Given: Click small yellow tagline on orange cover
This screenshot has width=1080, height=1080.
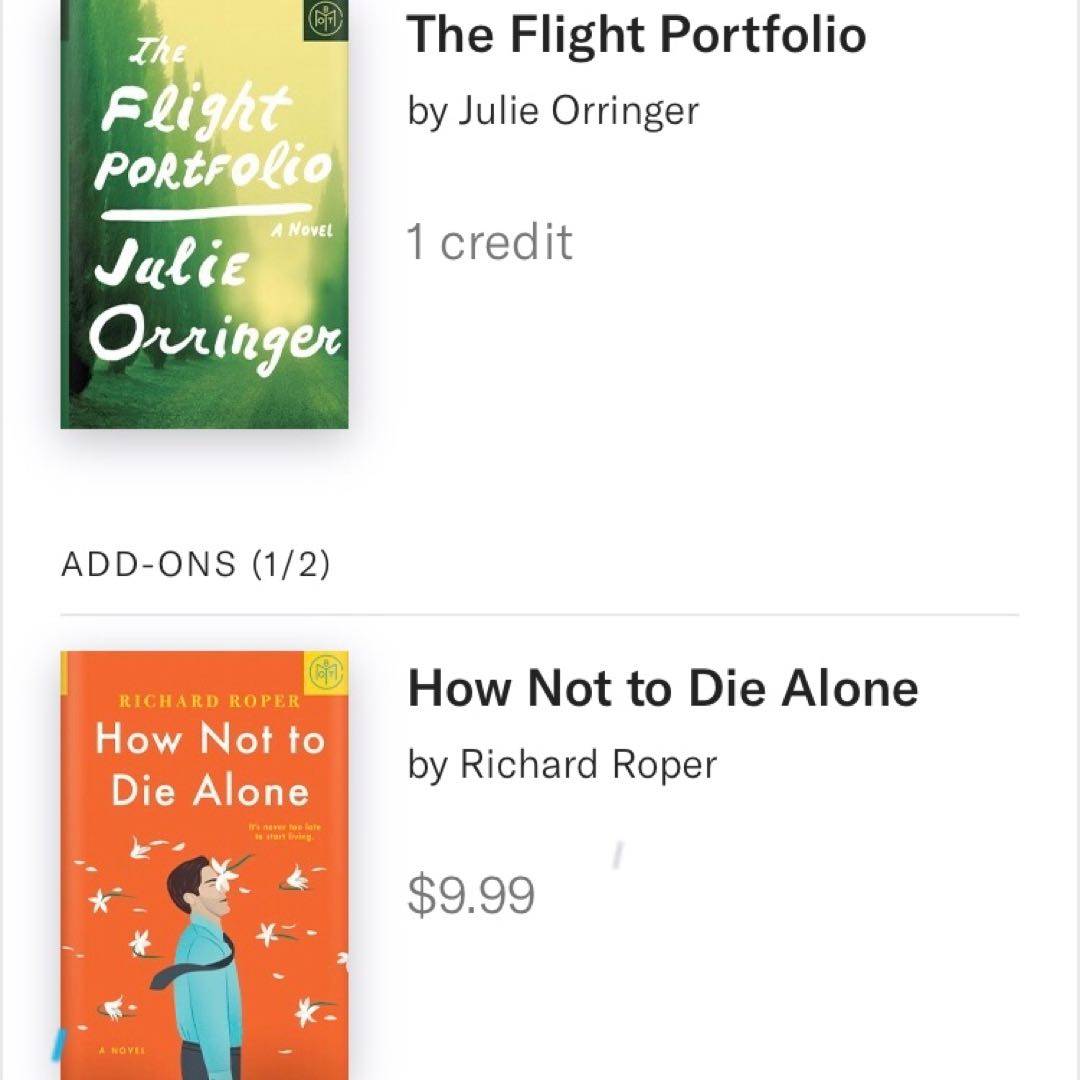Looking at the screenshot, I should point(281,832).
